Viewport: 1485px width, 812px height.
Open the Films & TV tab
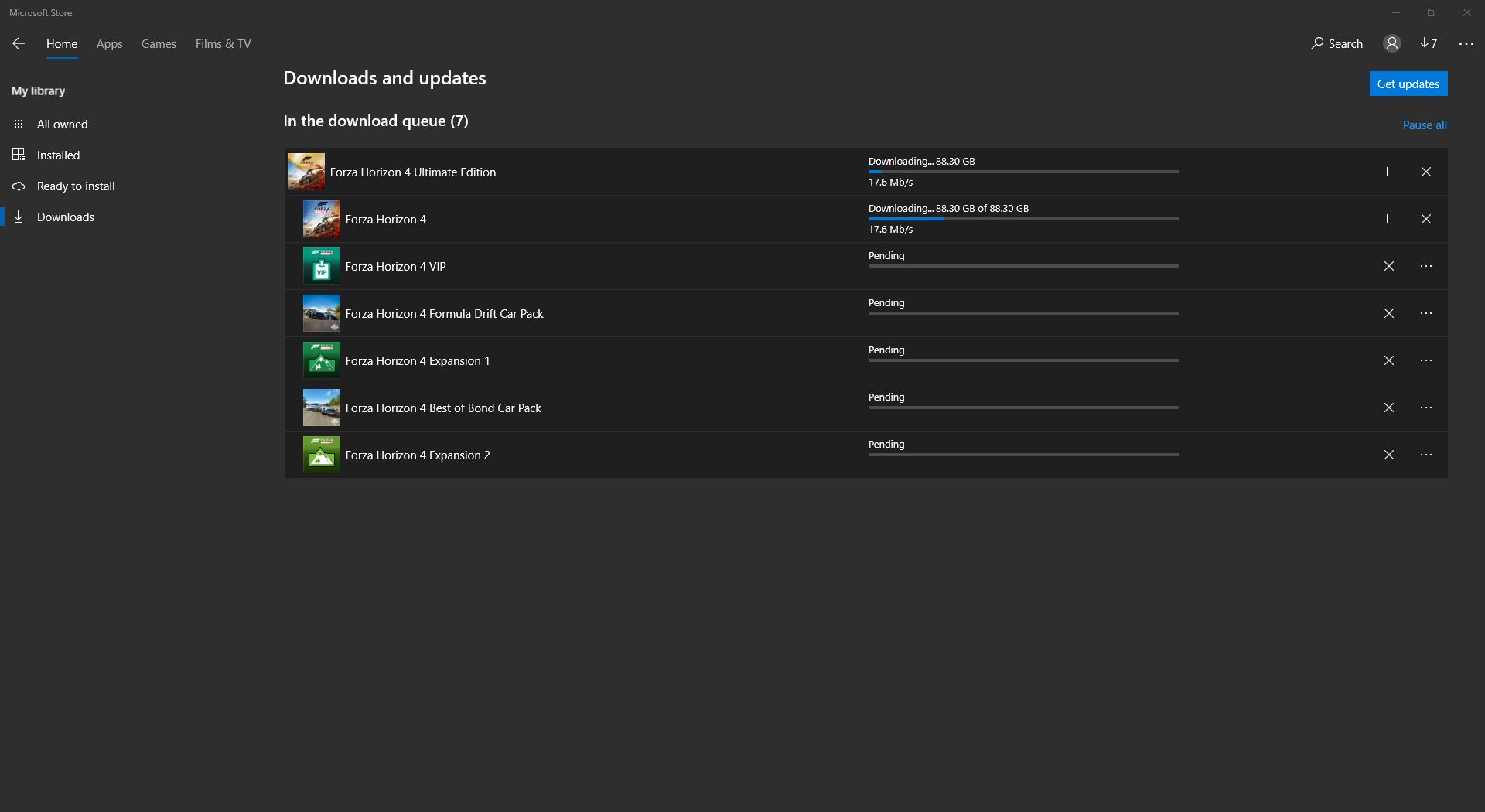coord(223,44)
